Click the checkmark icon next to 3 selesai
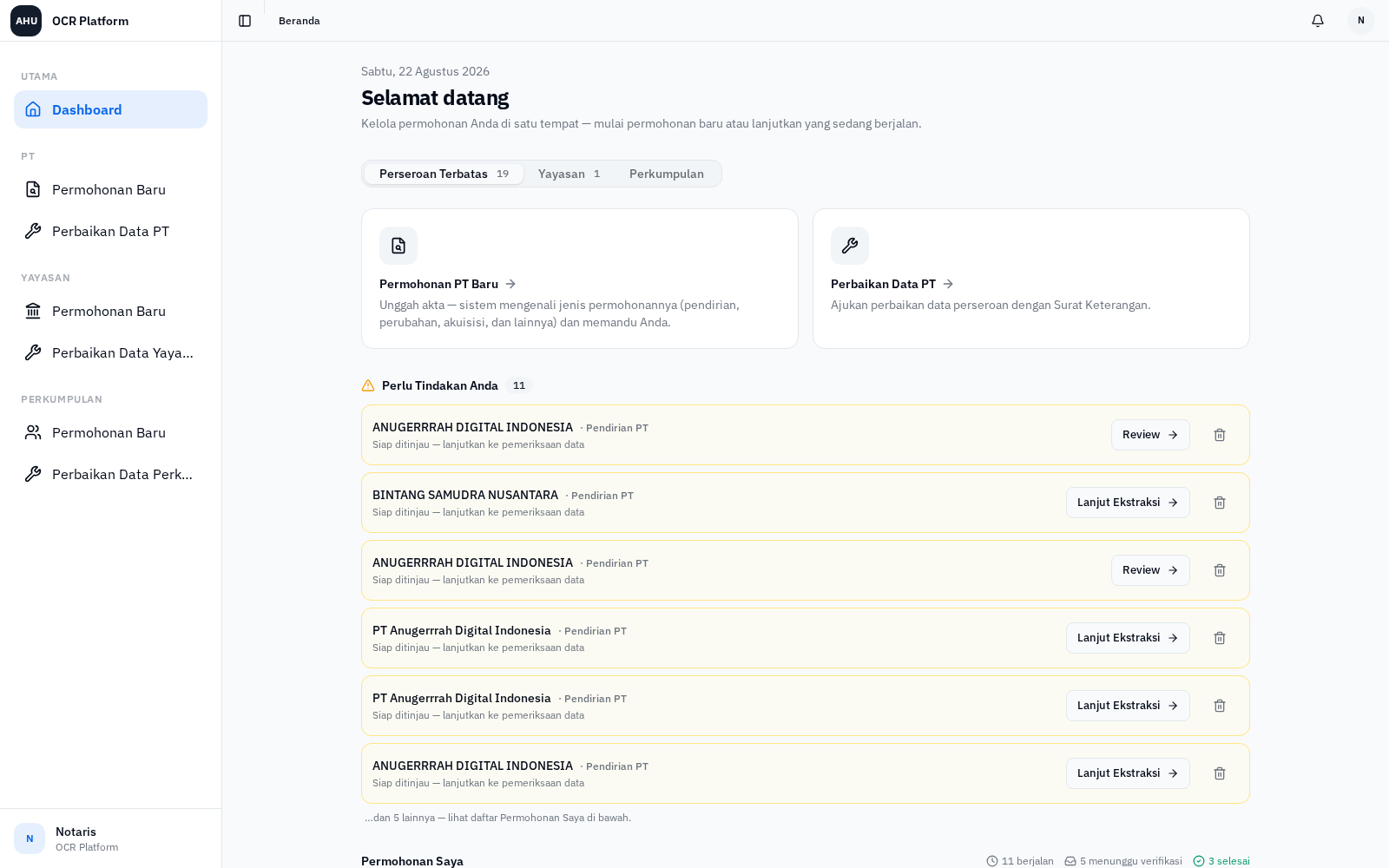This screenshot has height=868, width=1389. pyautogui.click(x=1199, y=861)
